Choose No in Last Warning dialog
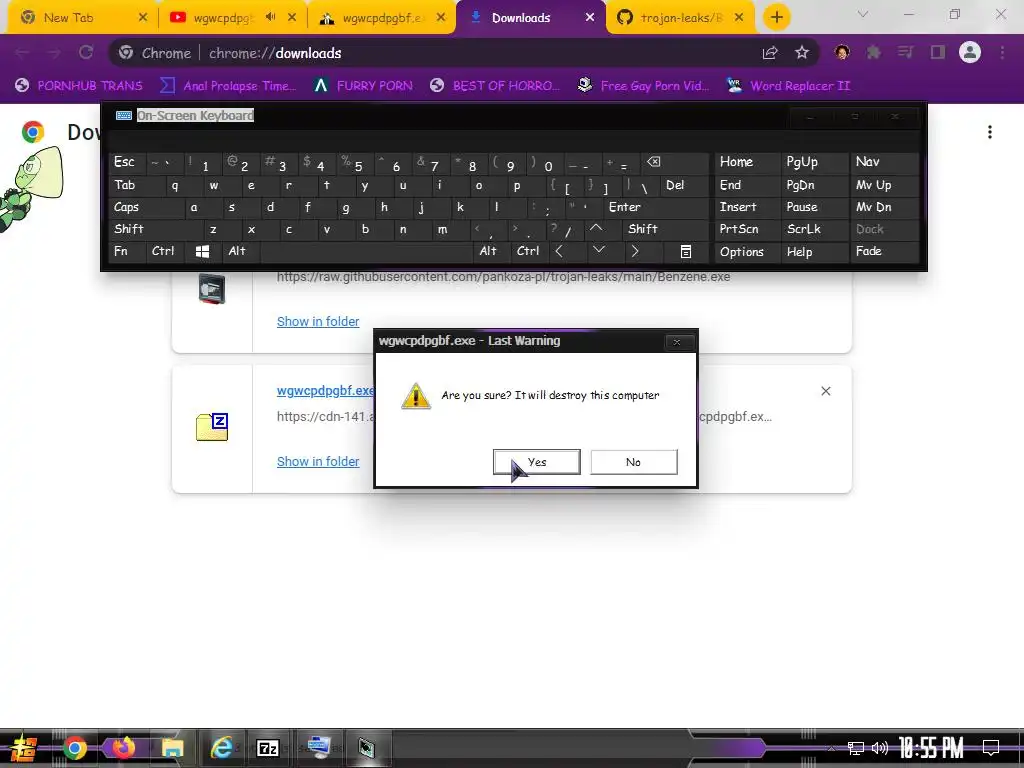 [633, 462]
